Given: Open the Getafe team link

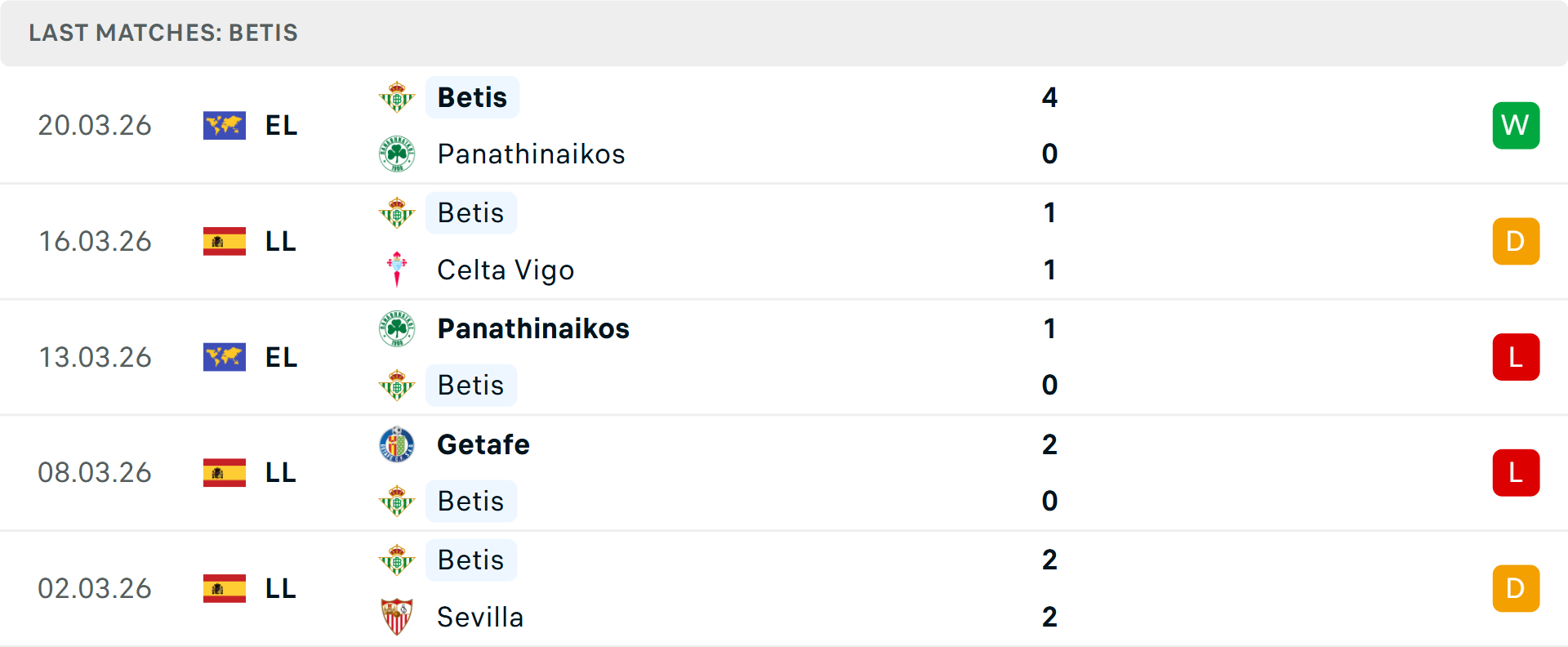Looking at the screenshot, I should click(x=483, y=444).
